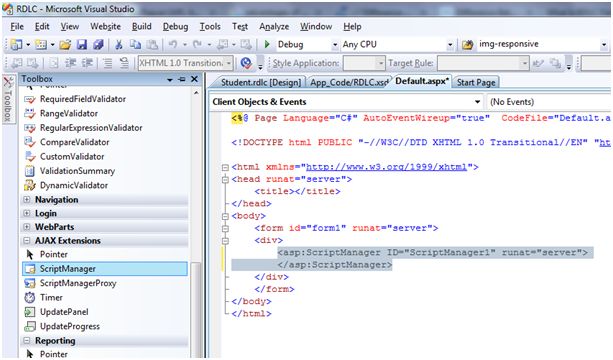Screen dimensions: 613x360
Task: Select the DynamicValidator icon in toolbox
Action: [x=30, y=185]
